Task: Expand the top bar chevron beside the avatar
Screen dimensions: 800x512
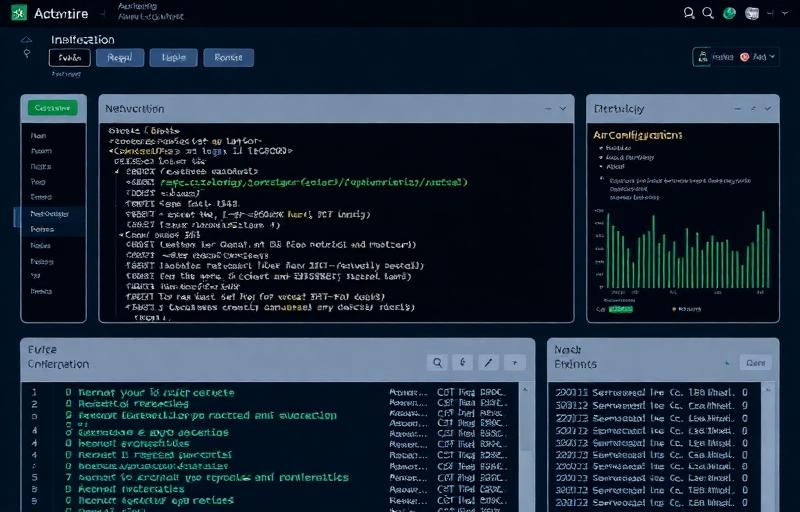Action: click(x=785, y=14)
